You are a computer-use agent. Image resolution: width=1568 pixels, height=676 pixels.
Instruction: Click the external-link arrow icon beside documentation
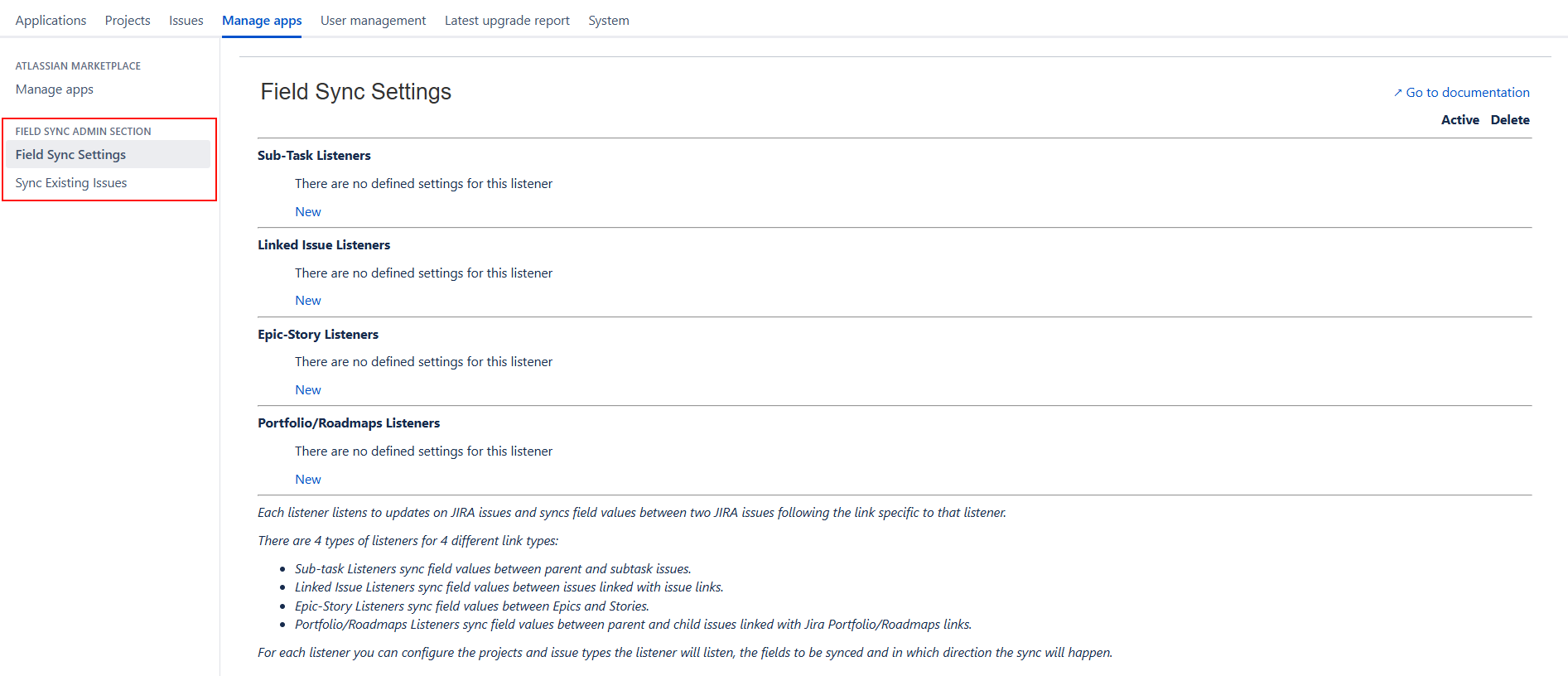[1397, 93]
